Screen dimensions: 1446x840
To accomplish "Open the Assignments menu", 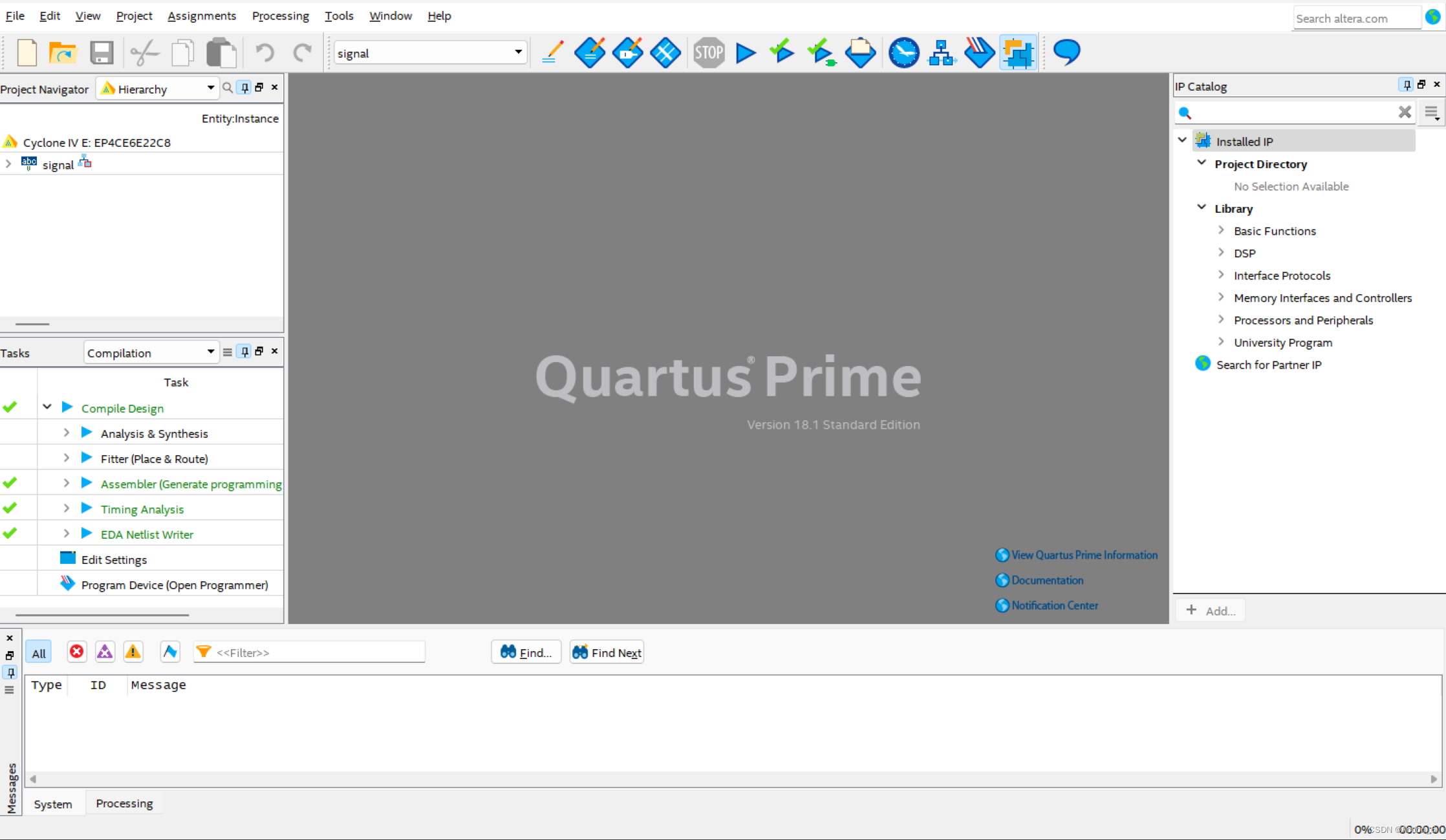I will coord(201,16).
